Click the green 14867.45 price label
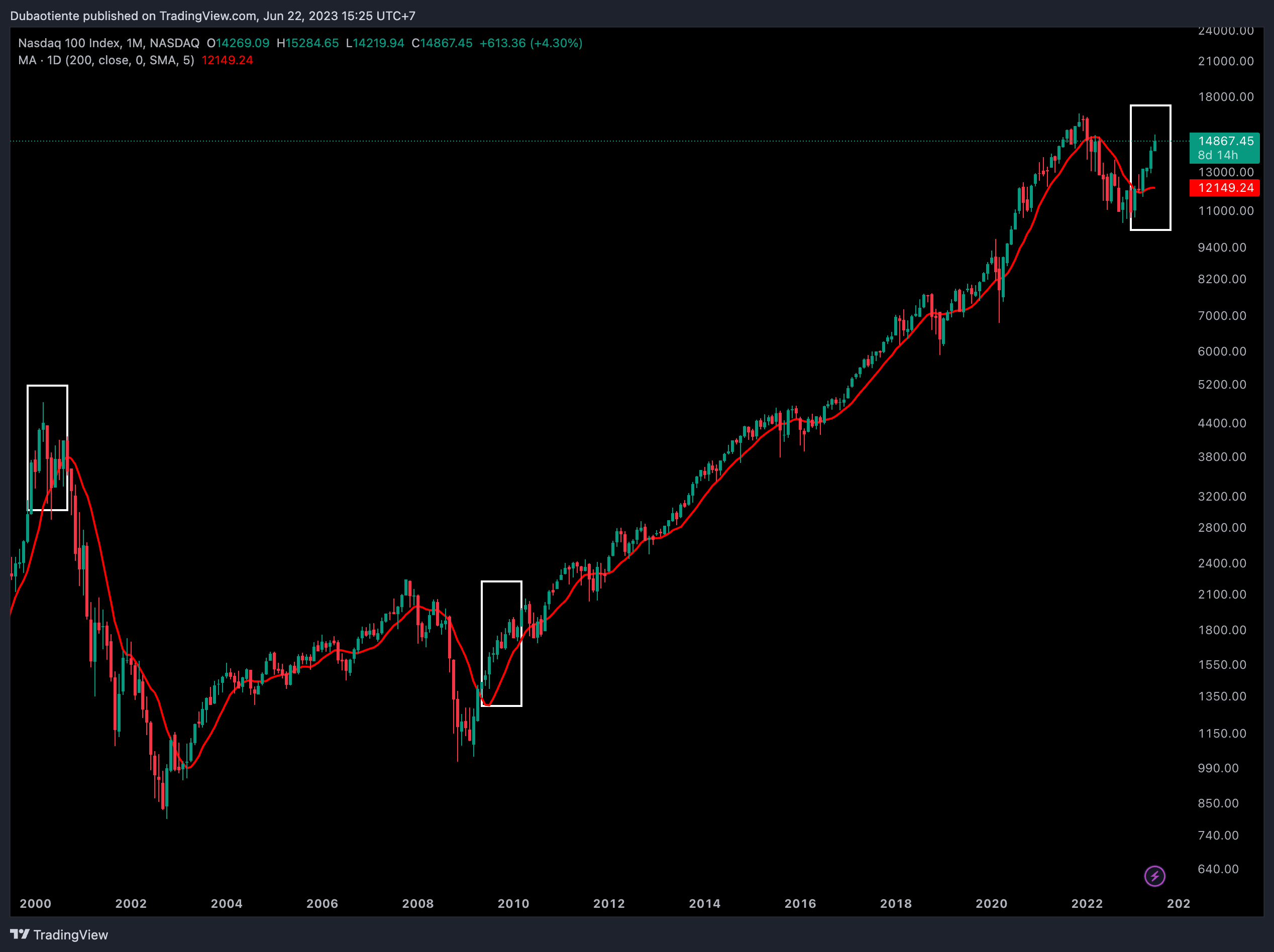The height and width of the screenshot is (952, 1274). click(1226, 141)
